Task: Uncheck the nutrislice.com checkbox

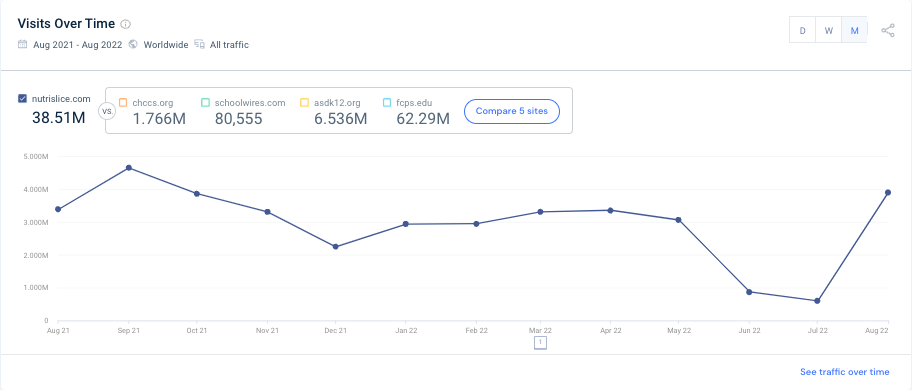Action: [x=23, y=99]
